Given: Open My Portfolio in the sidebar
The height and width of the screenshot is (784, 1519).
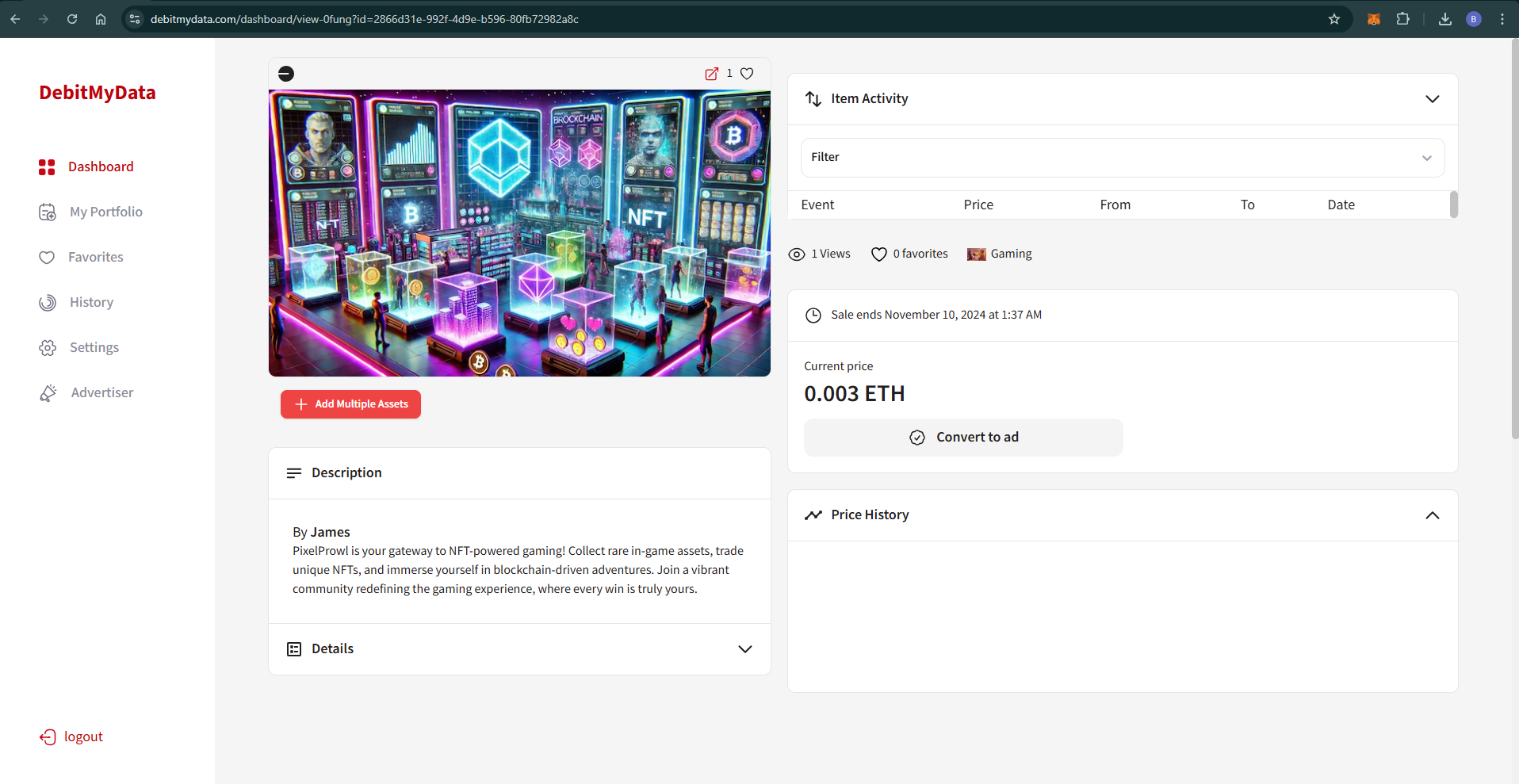Looking at the screenshot, I should point(105,212).
